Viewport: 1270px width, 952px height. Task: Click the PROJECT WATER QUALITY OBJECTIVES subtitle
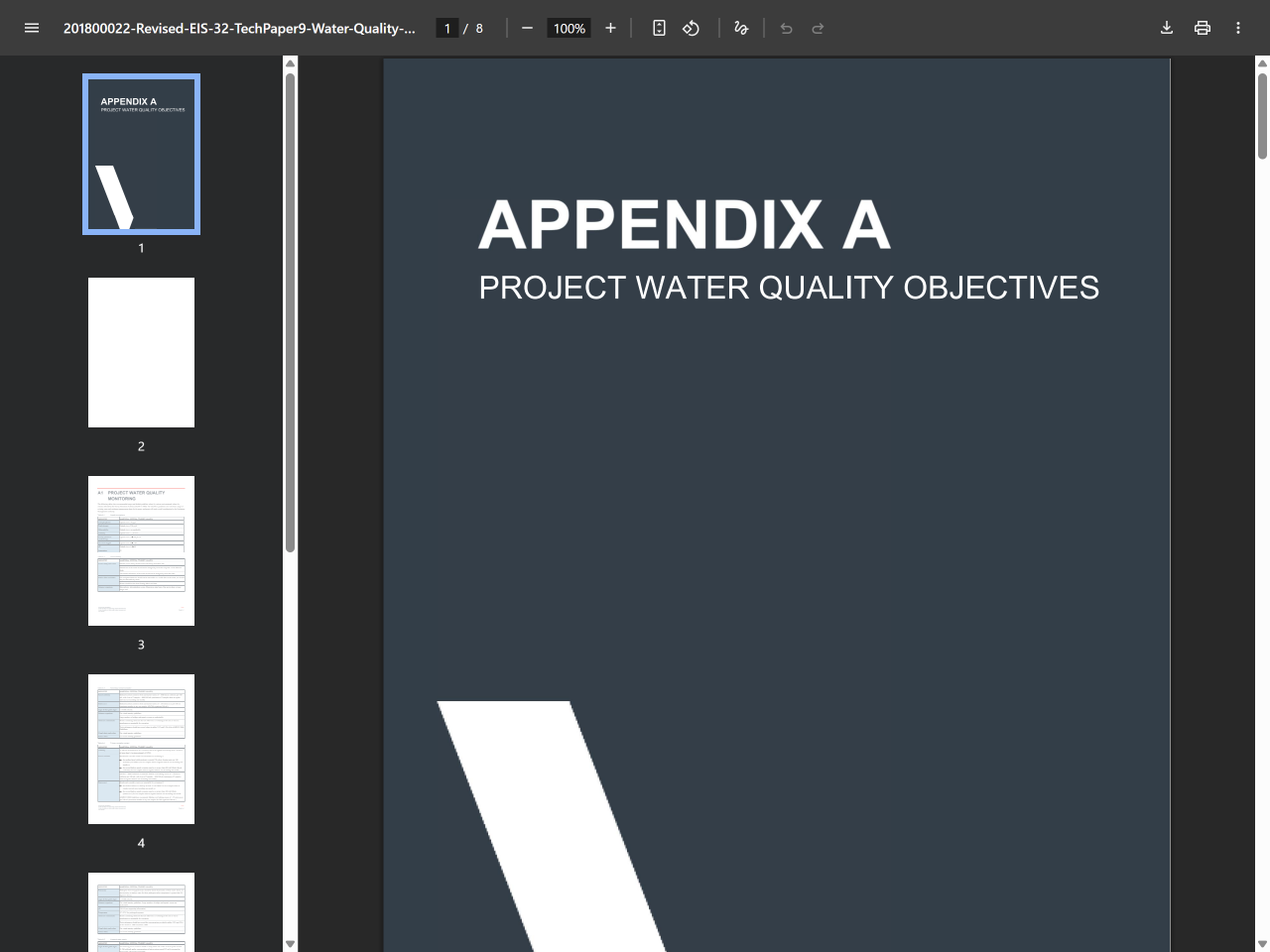click(x=789, y=288)
